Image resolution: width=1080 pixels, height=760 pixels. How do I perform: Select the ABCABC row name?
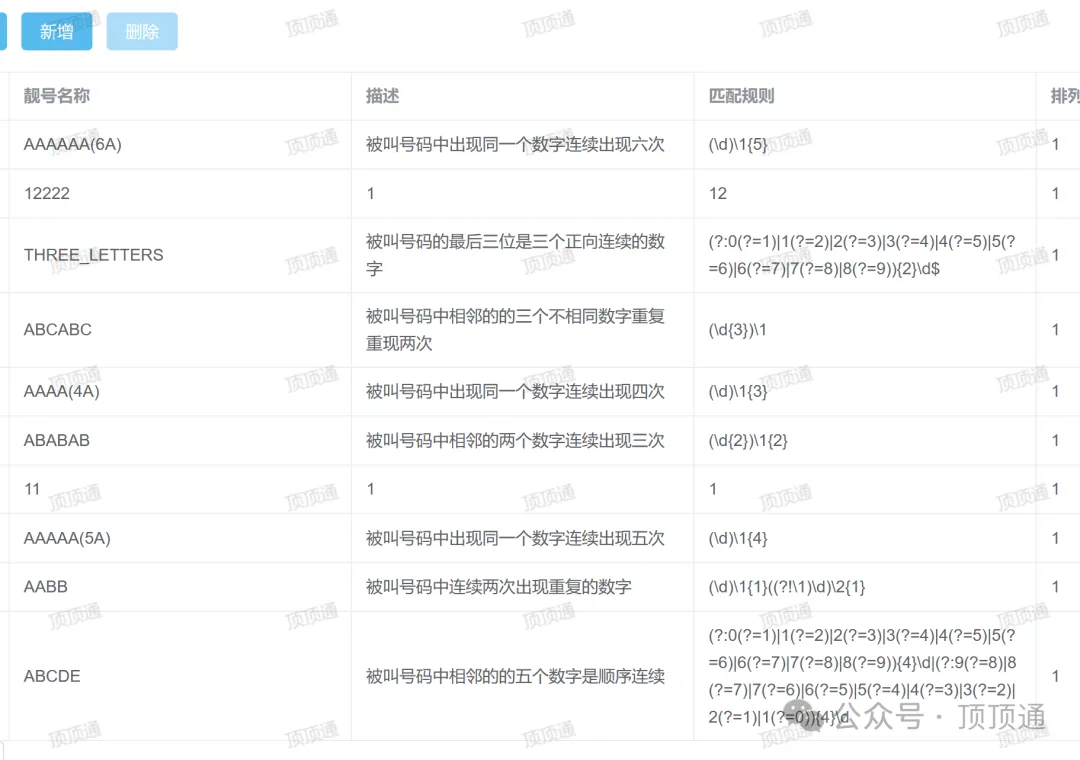tap(58, 330)
